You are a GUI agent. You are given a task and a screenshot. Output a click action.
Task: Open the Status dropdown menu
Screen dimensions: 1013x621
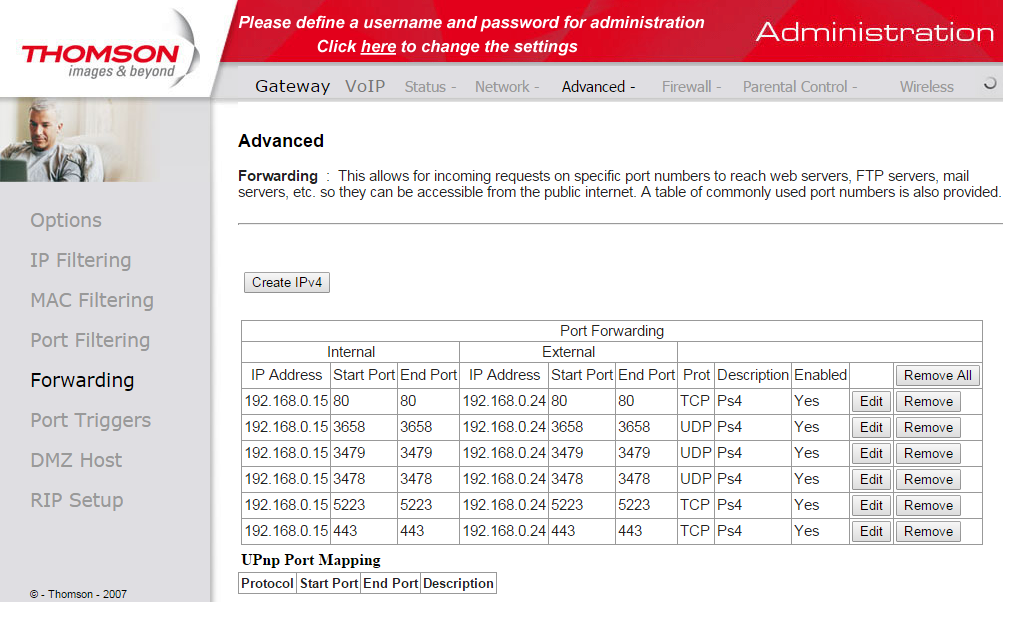tap(430, 87)
